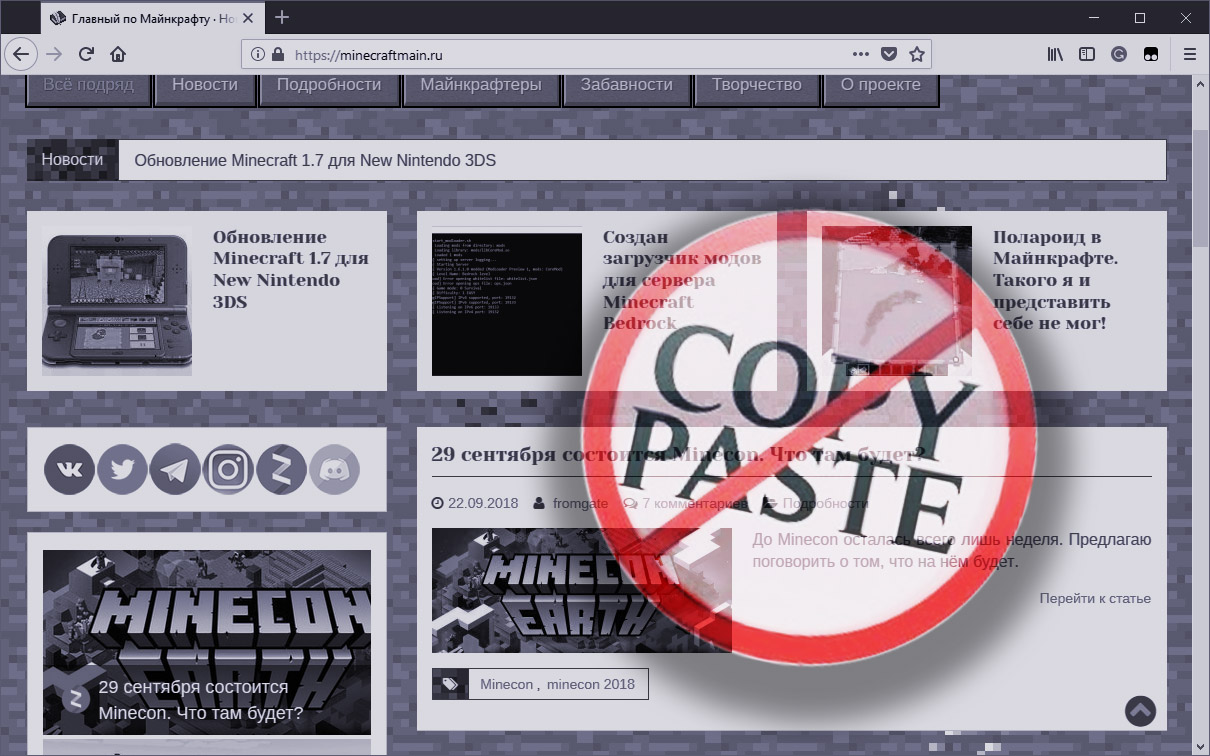The width and height of the screenshot is (1210, 756).
Task: Click the browser Reload button
Action: [86, 54]
